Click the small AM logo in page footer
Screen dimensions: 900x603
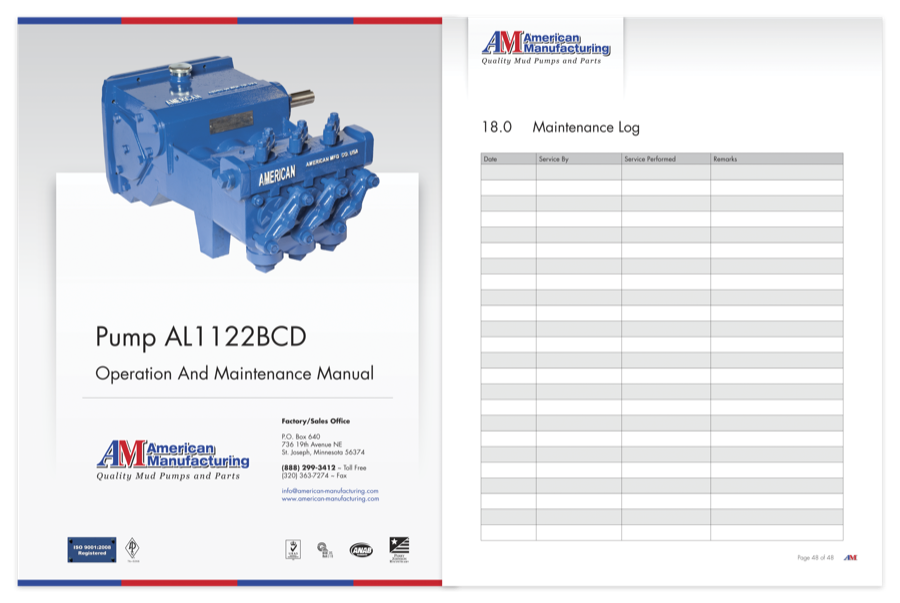pos(850,558)
